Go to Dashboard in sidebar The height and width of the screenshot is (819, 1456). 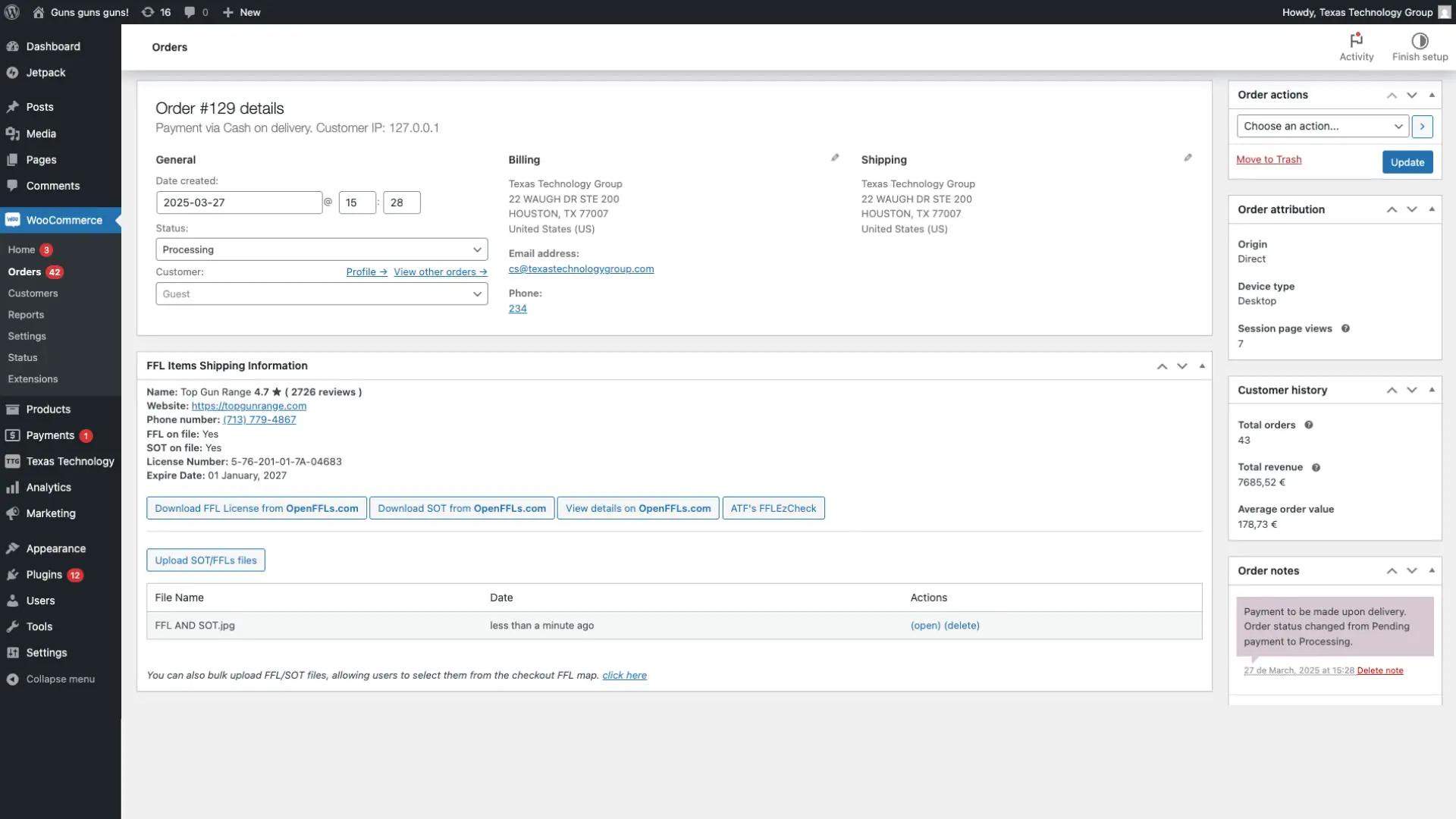tap(53, 46)
